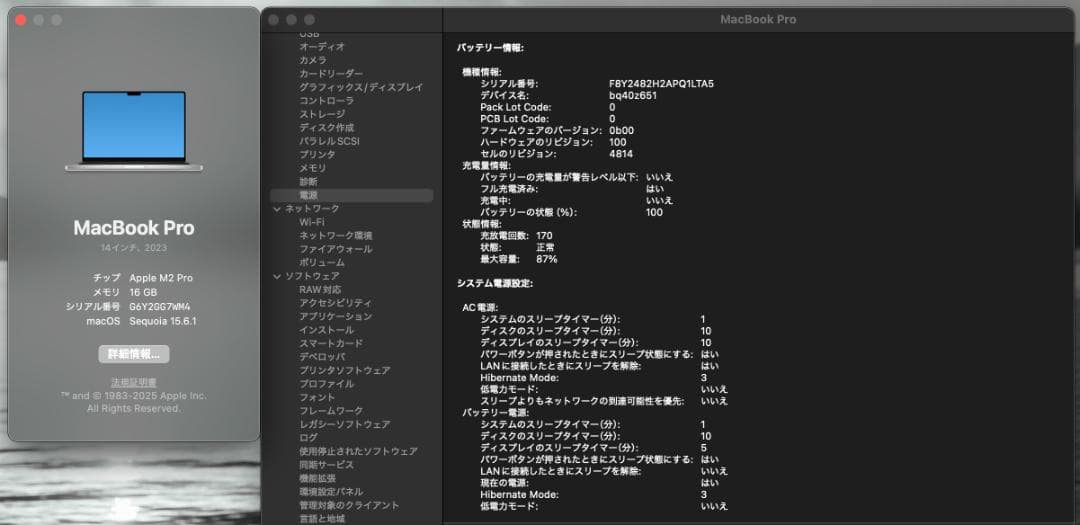Screen dimensions: 1080x525
Task: Click the ファームウェアのバージョン value 0b00
Action: pyautogui.click(x=621, y=130)
